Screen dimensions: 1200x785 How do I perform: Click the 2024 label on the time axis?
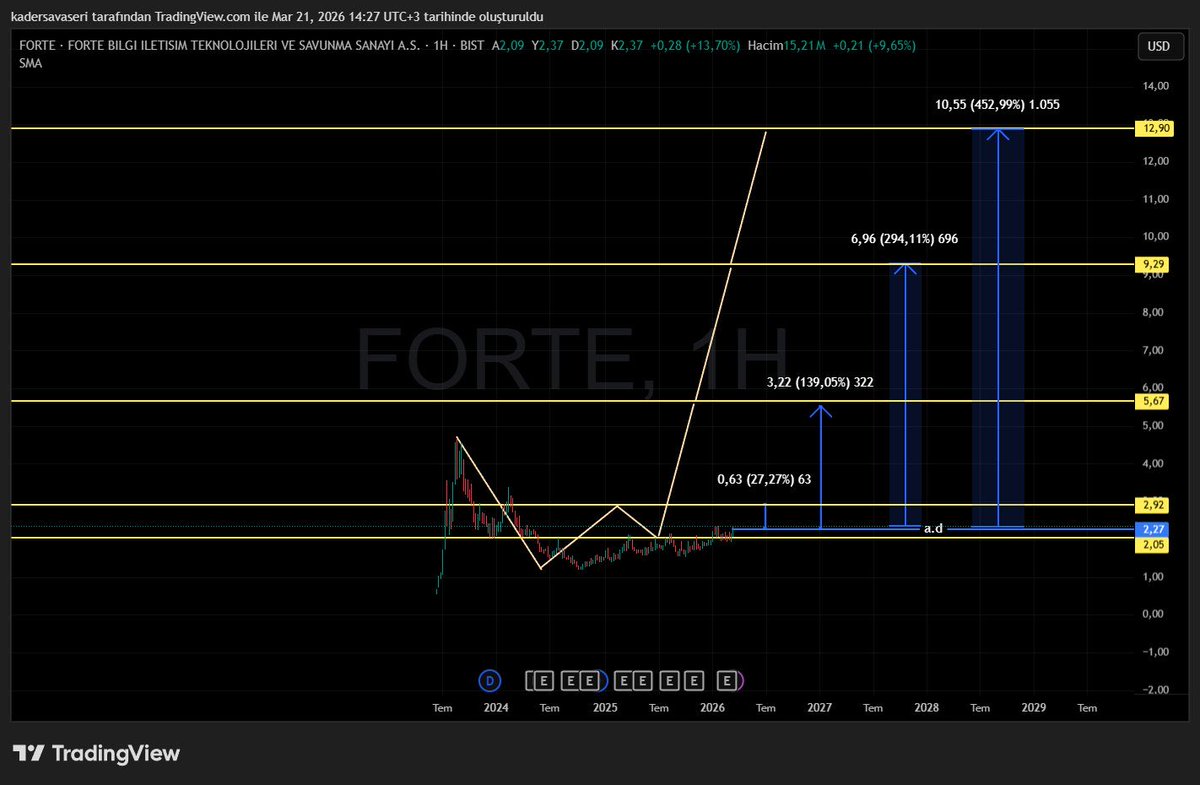(x=495, y=708)
